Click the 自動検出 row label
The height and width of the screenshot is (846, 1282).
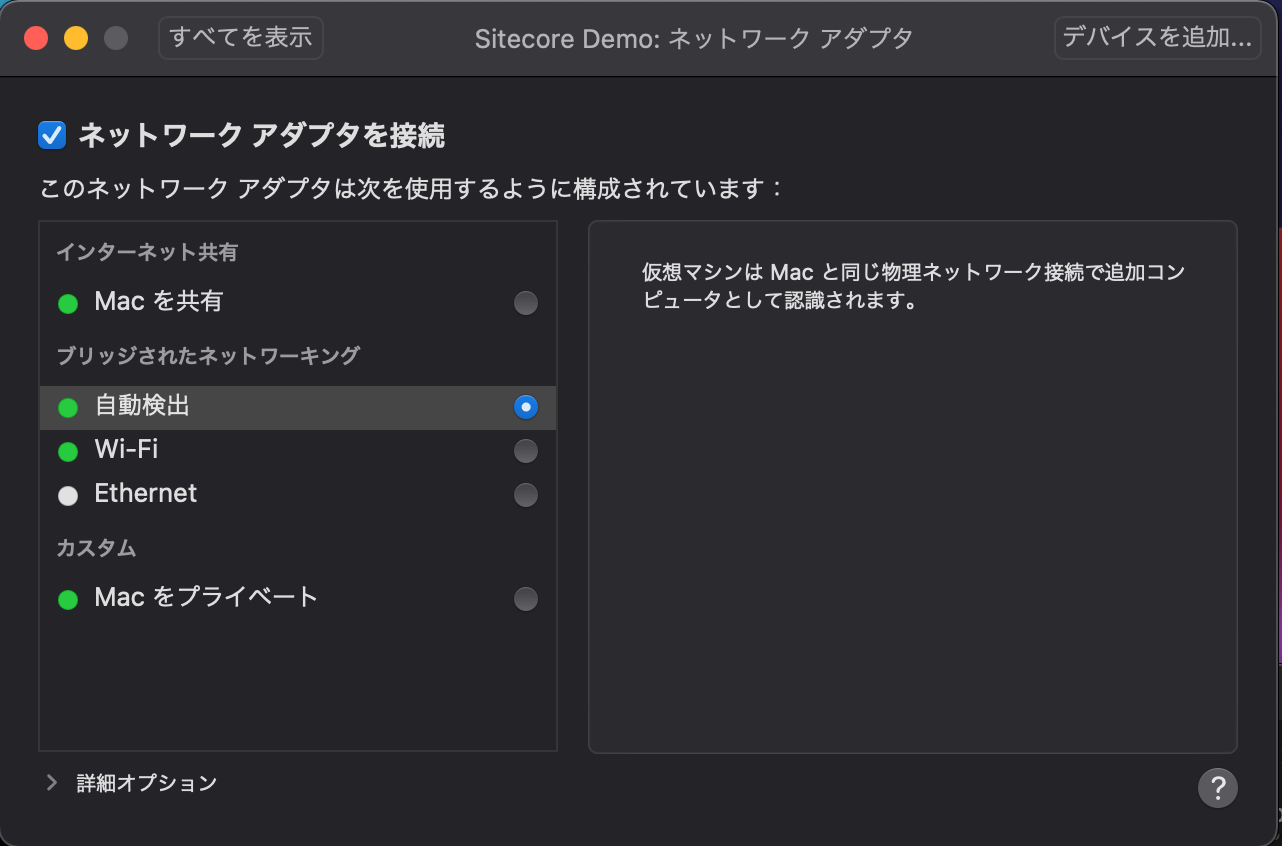tap(142, 405)
